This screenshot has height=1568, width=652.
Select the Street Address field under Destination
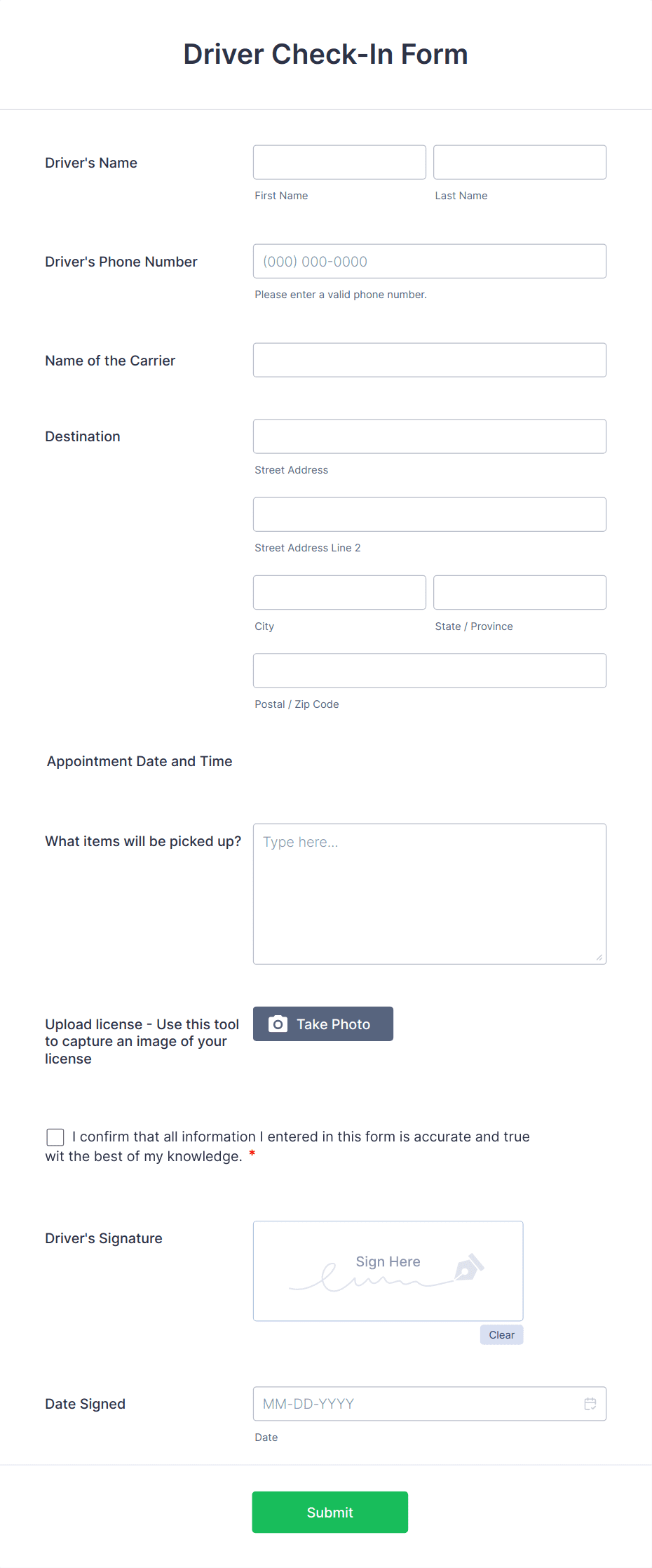(429, 436)
